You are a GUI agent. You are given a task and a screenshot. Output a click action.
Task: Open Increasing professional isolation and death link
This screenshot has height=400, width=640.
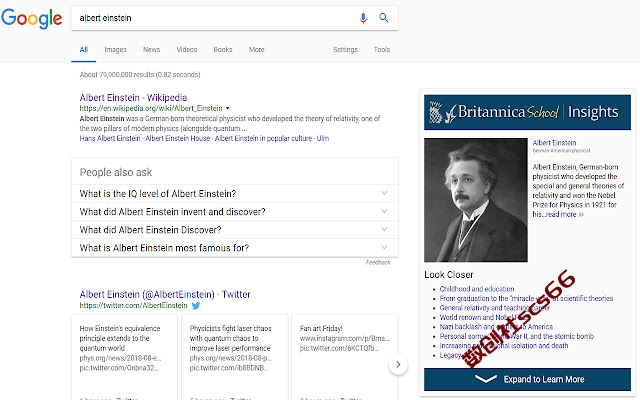(x=504, y=346)
